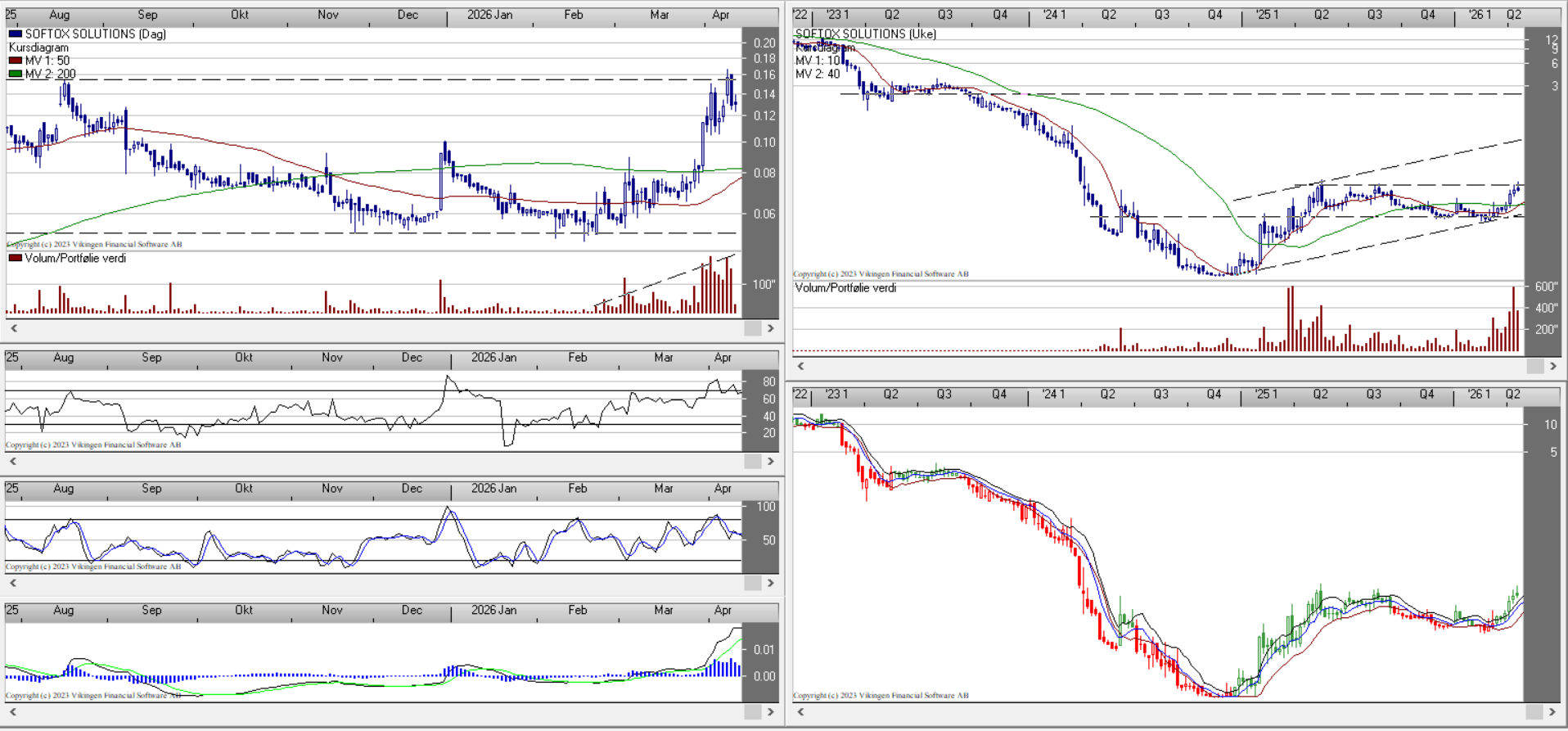Viewport: 1568px width, 731px height.
Task: Select the red MV 1: 50 swatch
Action: pos(15,61)
